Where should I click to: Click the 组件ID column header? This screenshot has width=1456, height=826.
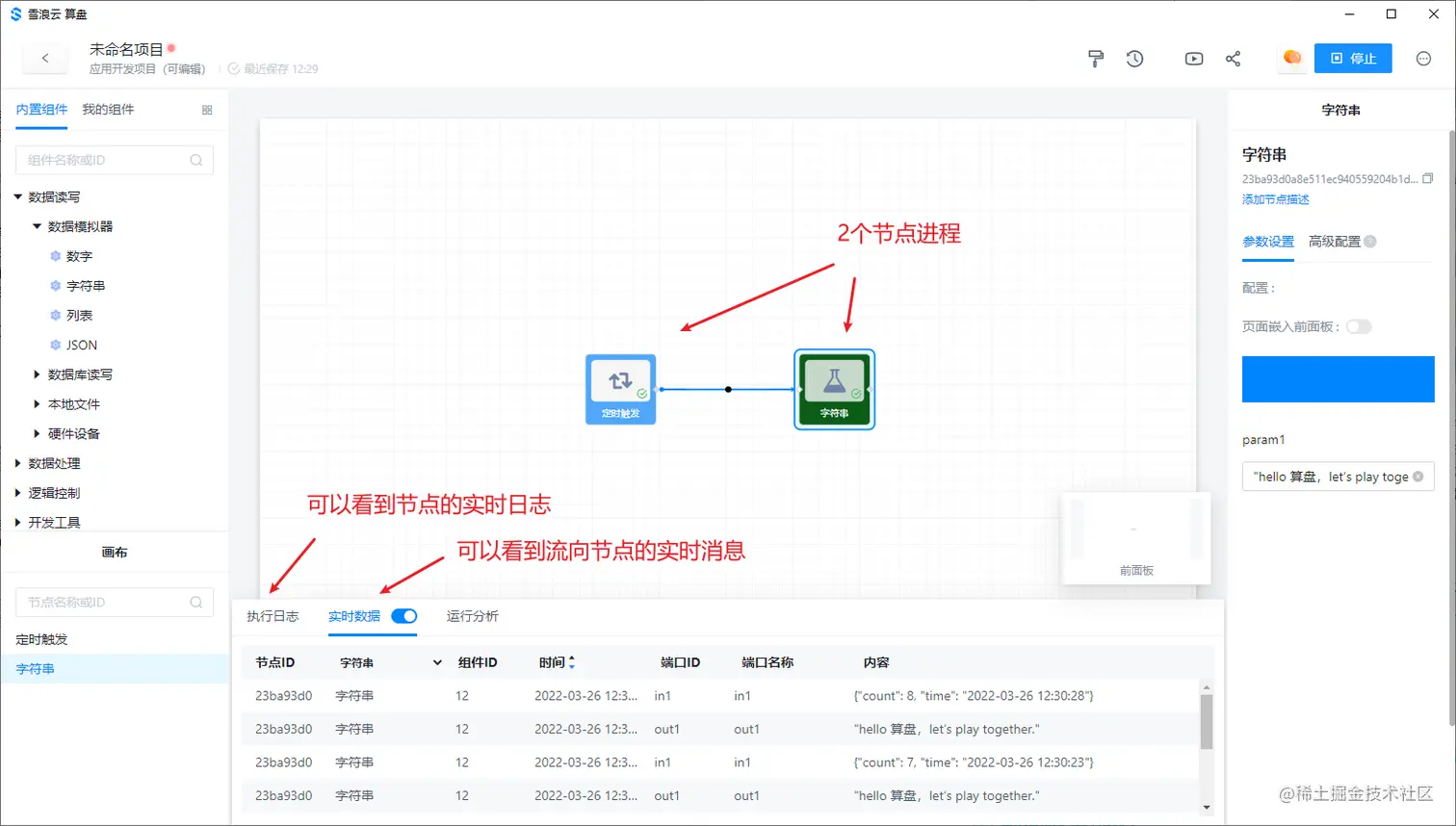click(478, 662)
